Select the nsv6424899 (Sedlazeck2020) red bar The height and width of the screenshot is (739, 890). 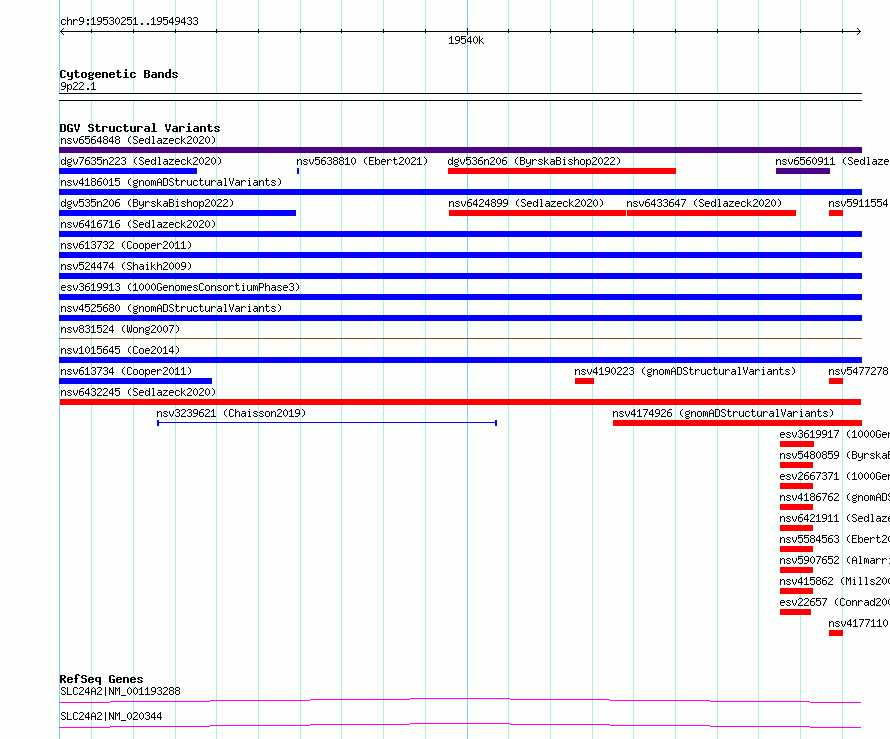[x=537, y=213]
